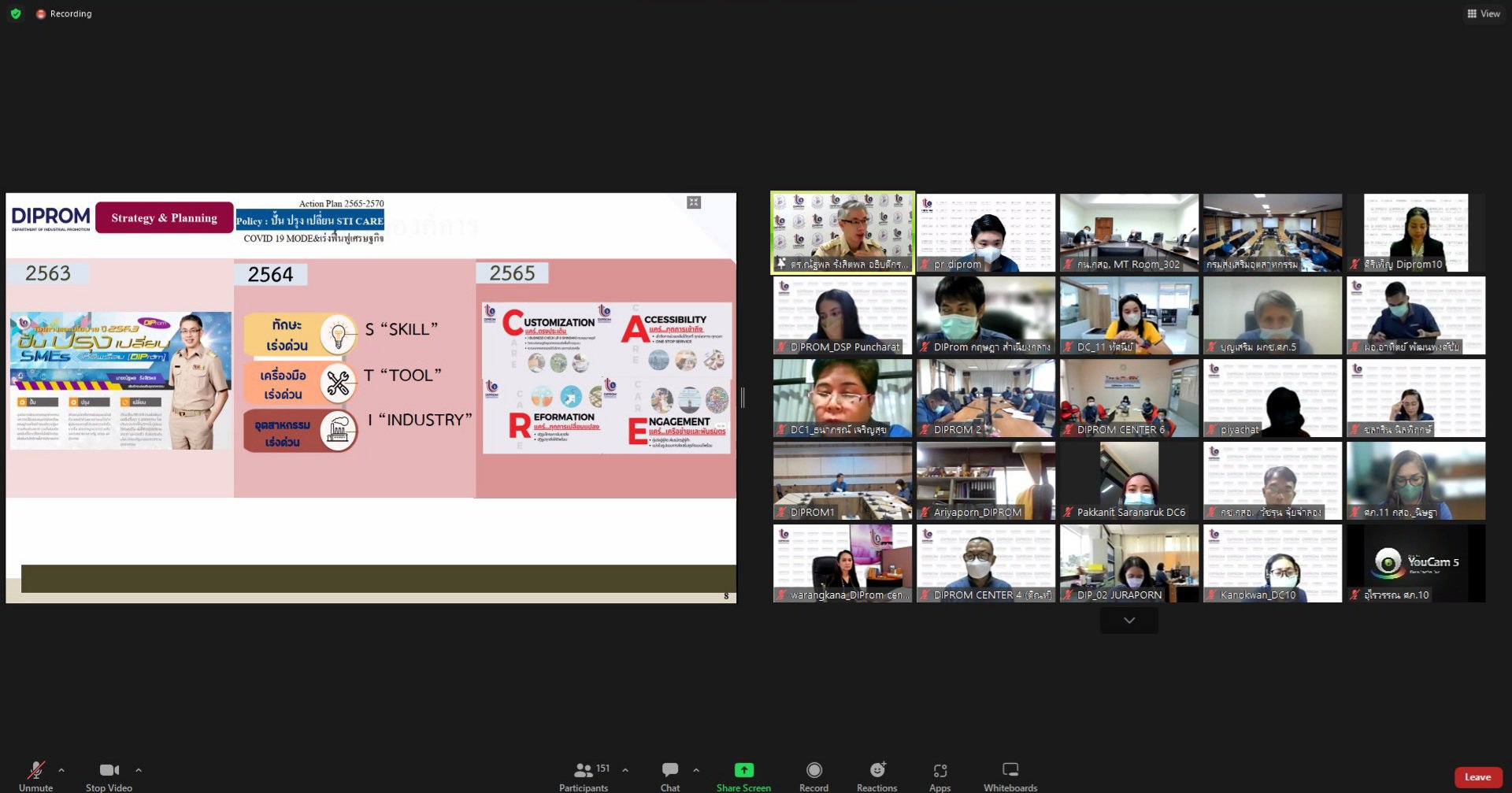This screenshot has height=793, width=1512.
Task: Select the MT Room_302 video tile
Action: coord(1129,233)
